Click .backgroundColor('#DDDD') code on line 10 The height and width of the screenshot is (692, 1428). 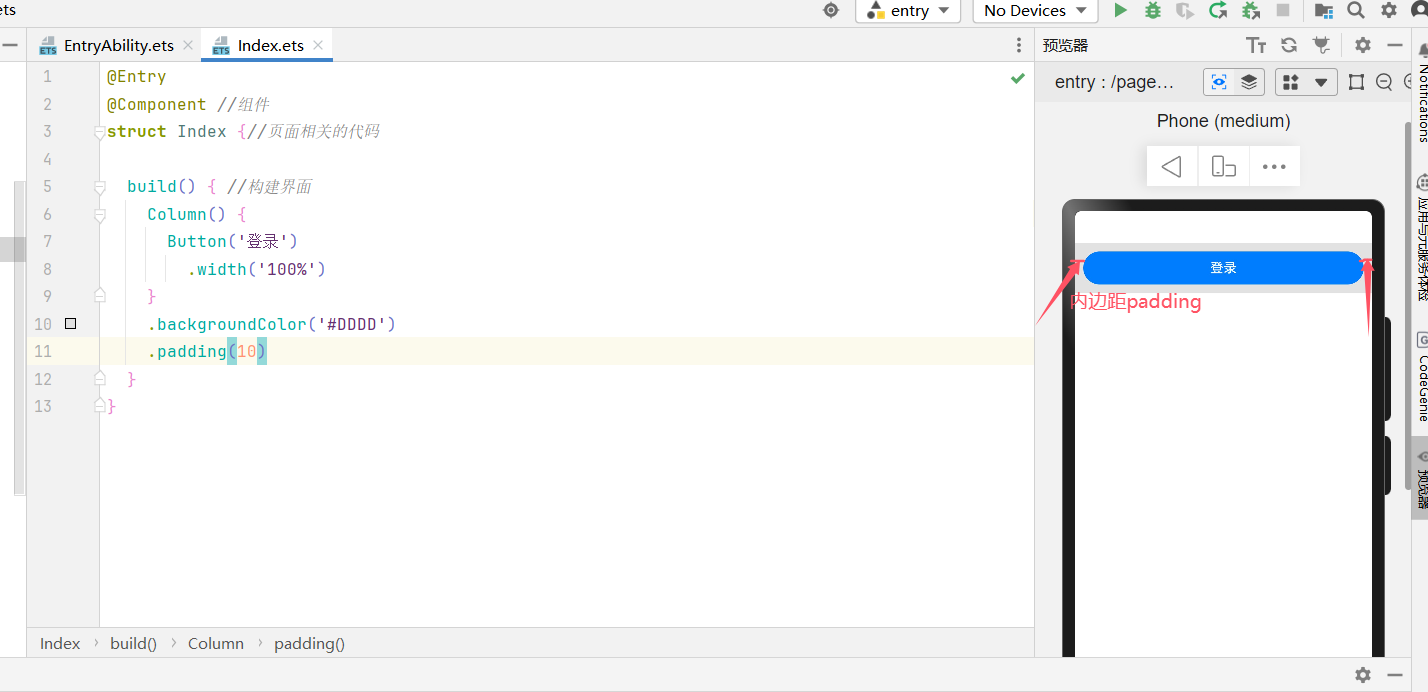272,324
